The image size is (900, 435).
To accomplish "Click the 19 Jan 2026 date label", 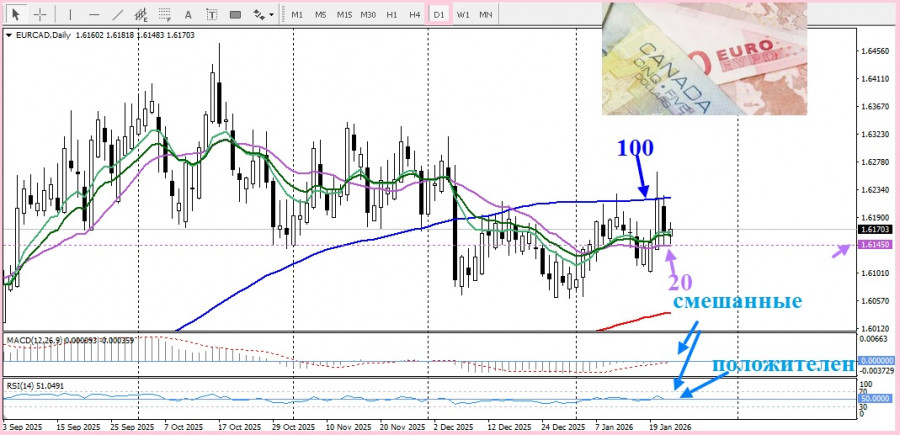I will (x=672, y=428).
